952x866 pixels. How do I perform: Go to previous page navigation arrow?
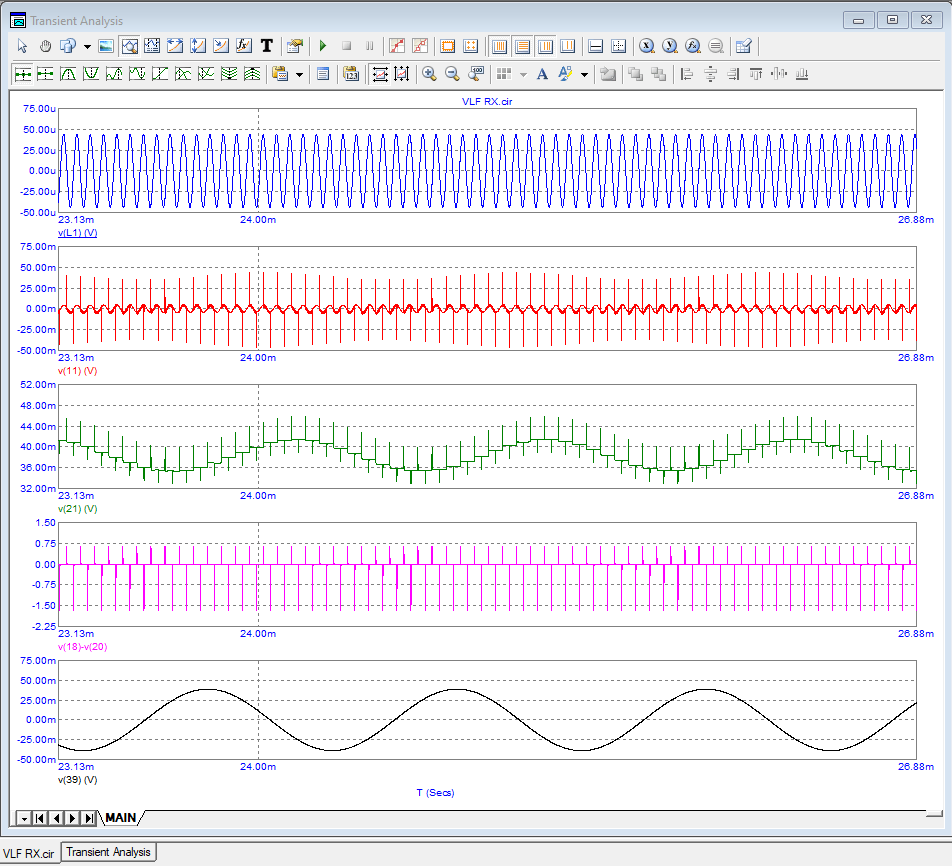pos(56,818)
